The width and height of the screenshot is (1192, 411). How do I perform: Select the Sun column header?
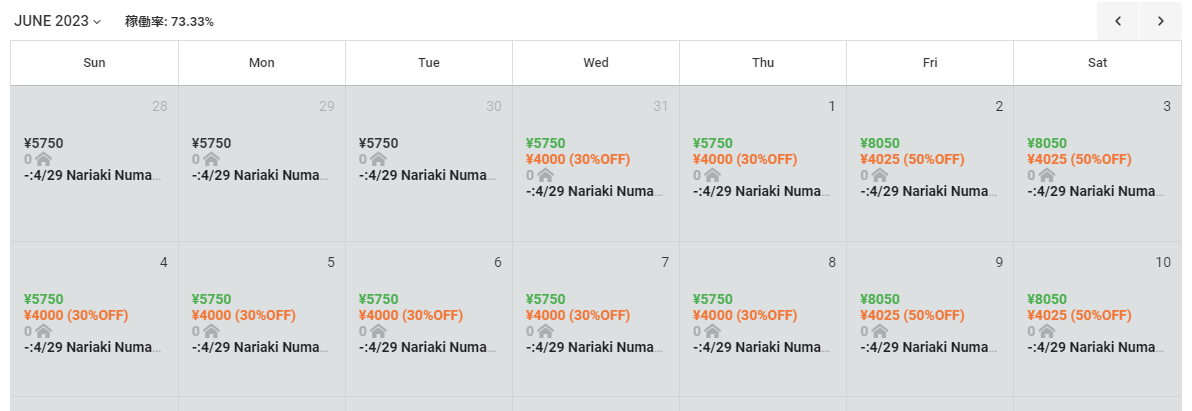click(94, 63)
